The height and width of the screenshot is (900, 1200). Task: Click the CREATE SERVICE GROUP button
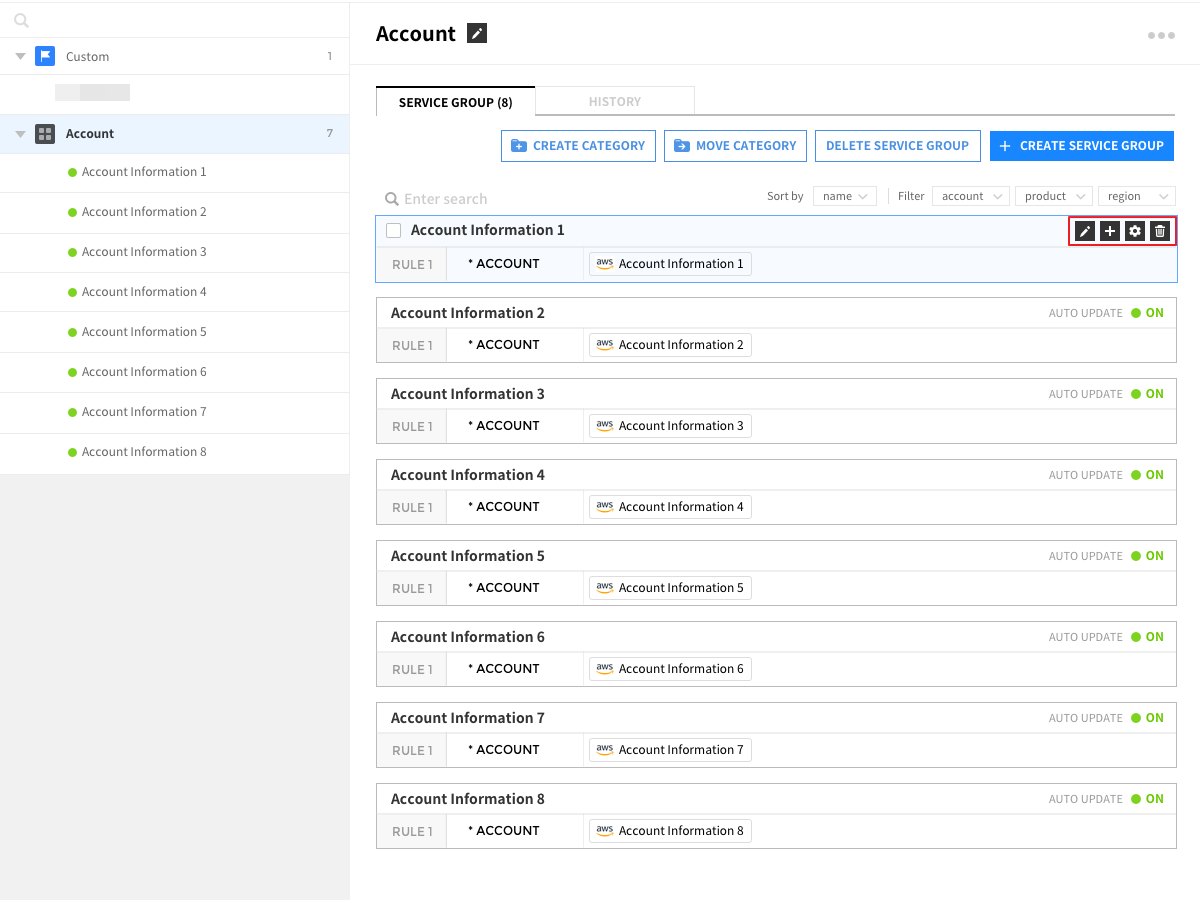(1081, 145)
